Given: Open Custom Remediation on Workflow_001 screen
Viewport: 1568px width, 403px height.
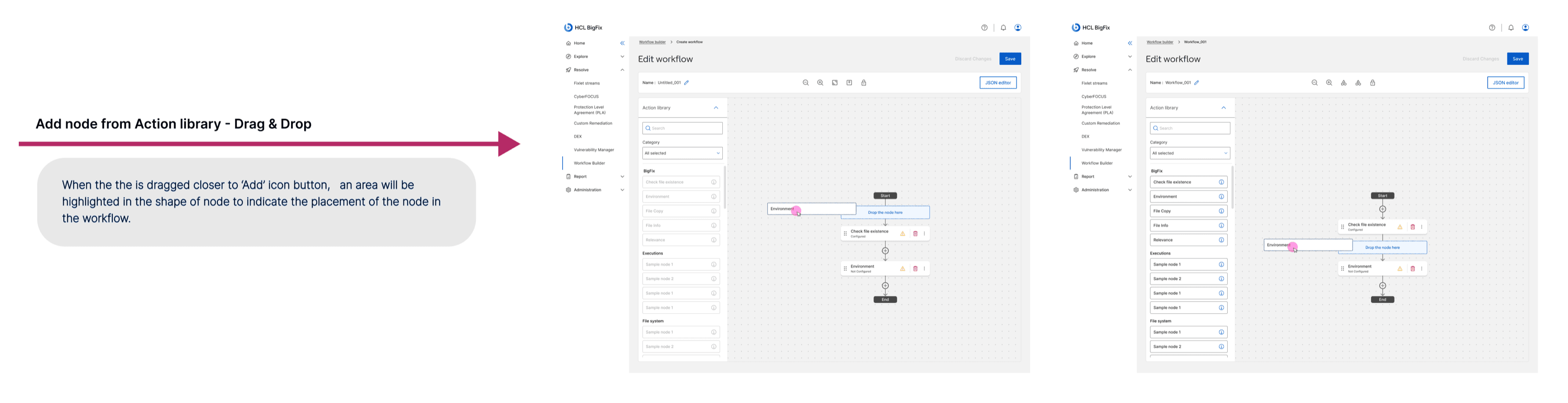Looking at the screenshot, I should point(1101,123).
